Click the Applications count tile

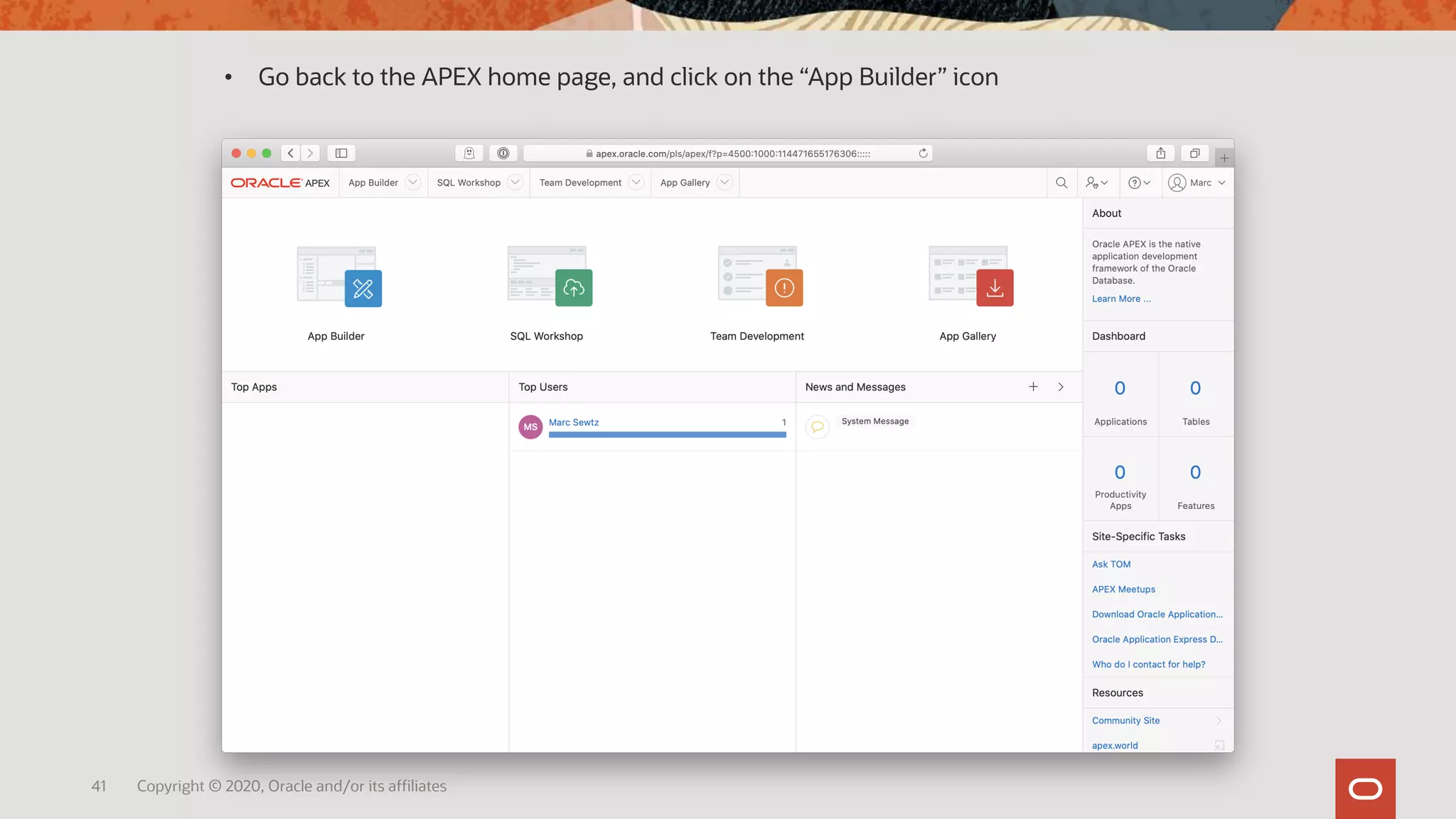[x=1120, y=395]
